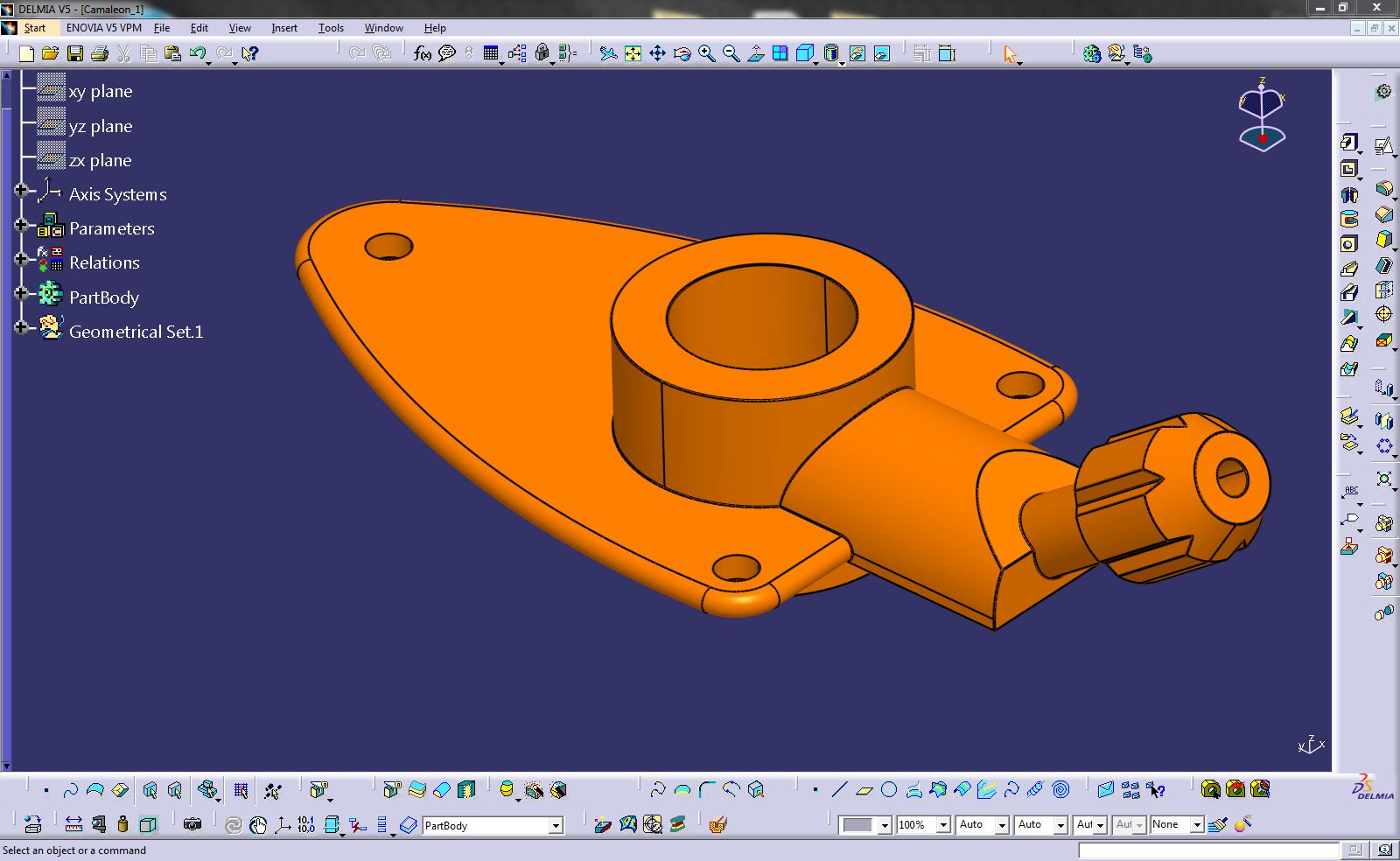The image size is (1400, 861).
Task: Toggle the grid snap icon in bottom toolbar
Action: click(x=241, y=790)
